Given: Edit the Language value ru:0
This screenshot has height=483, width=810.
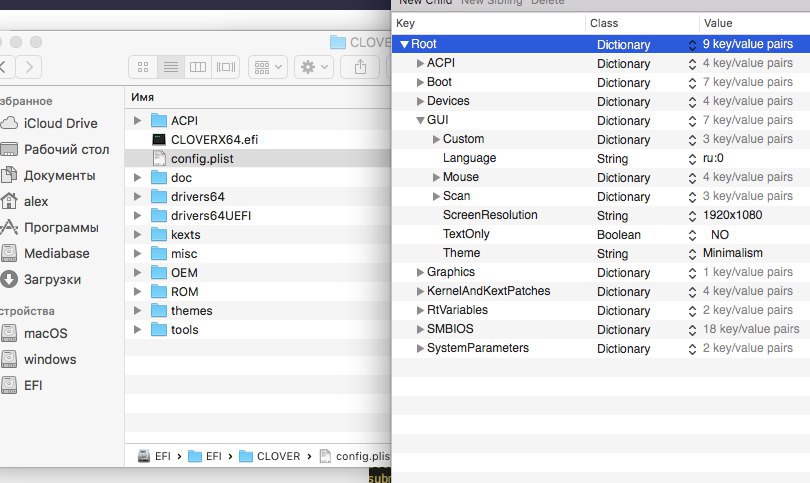Looking at the screenshot, I should (x=713, y=158).
